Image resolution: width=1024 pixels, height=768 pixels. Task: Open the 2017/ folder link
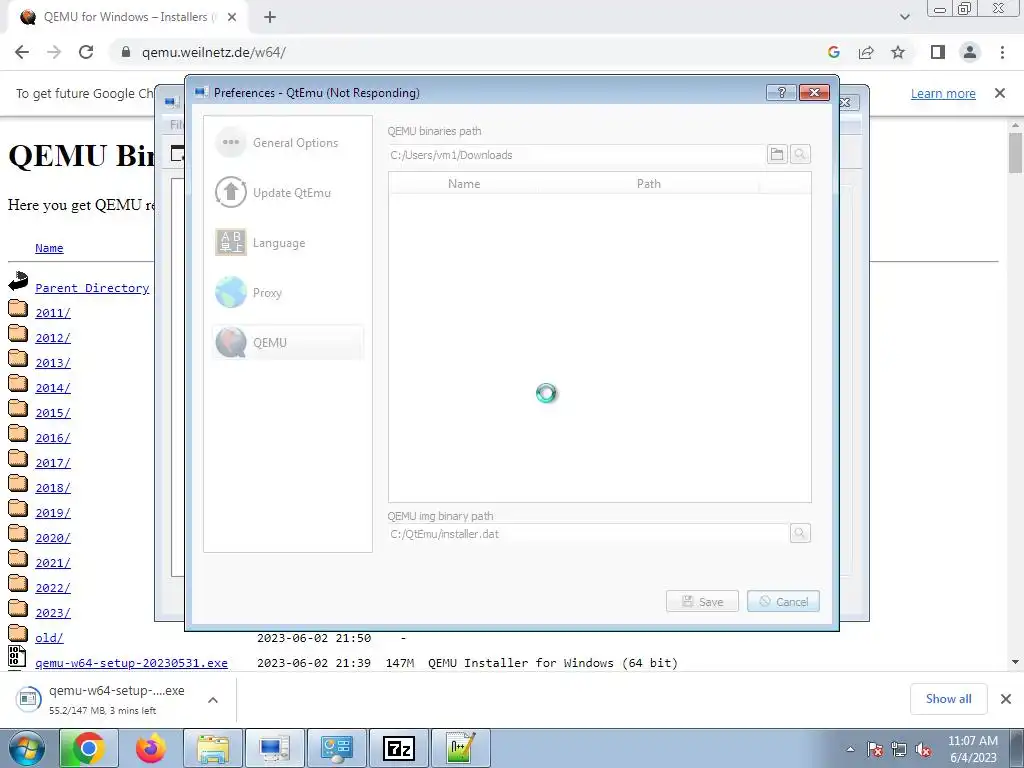pos(53,463)
